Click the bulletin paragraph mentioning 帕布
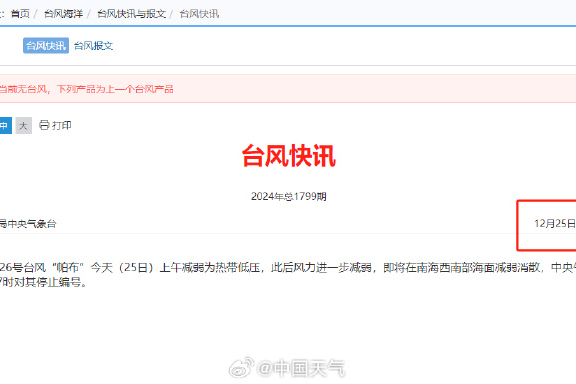Image resolution: width=576 pixels, height=384 pixels. click(x=288, y=274)
